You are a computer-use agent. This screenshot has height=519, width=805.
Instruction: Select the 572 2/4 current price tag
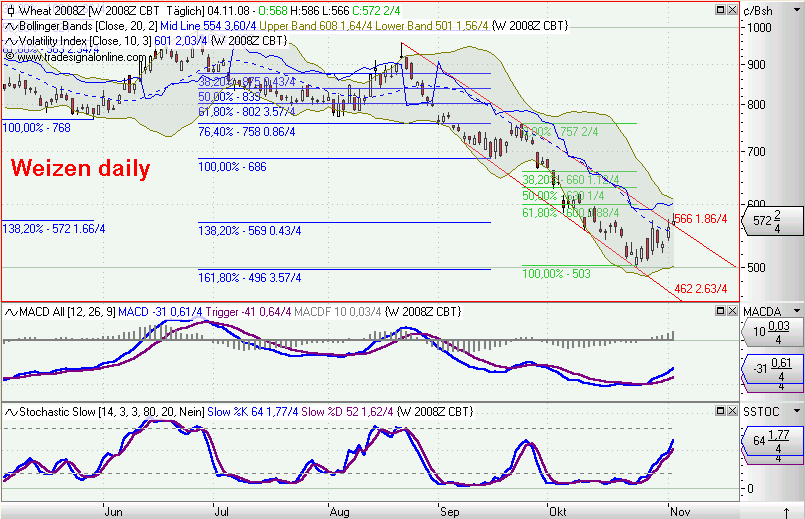(x=773, y=221)
